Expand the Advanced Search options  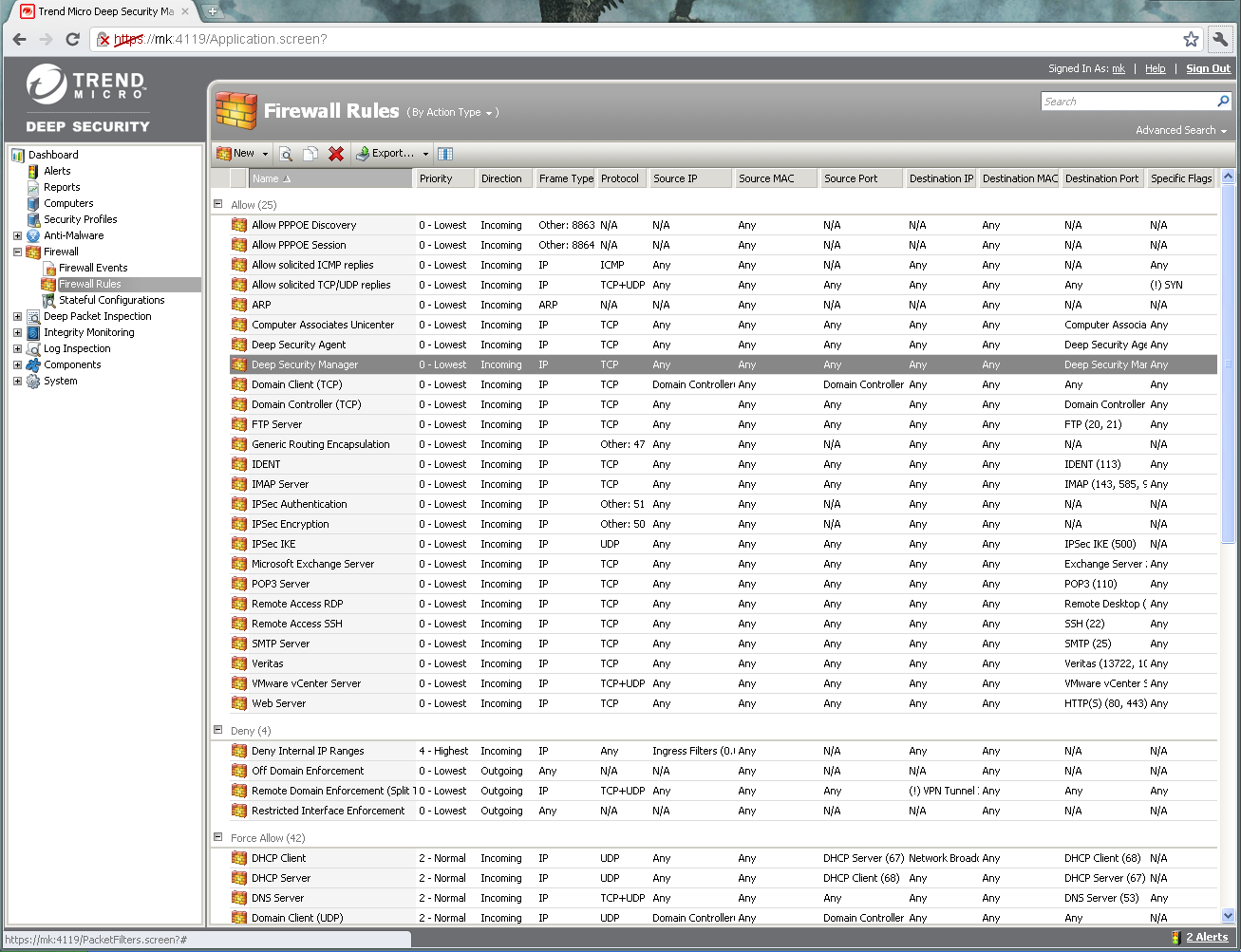tap(1180, 130)
